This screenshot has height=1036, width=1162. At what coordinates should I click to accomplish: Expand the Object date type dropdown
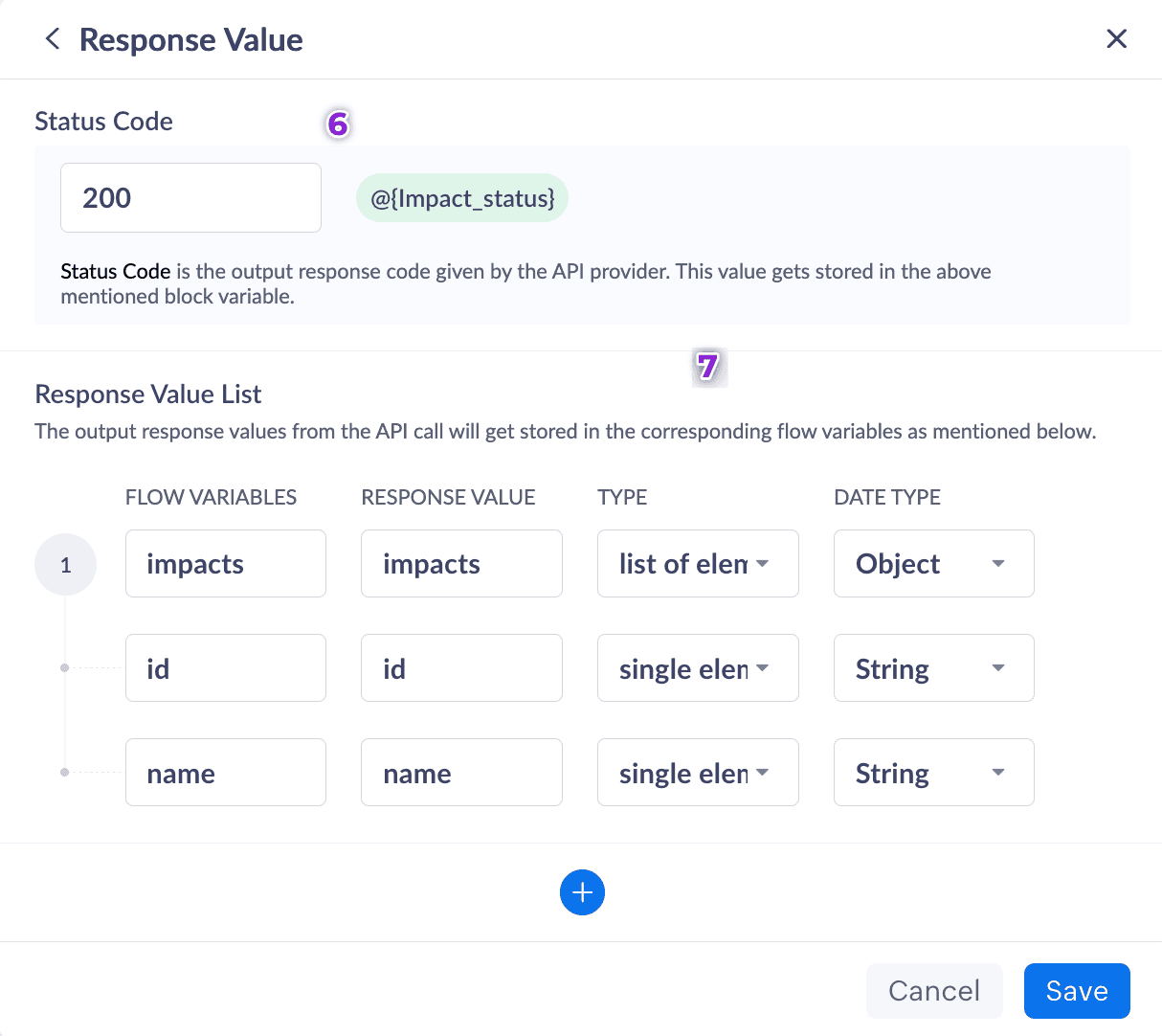(x=933, y=564)
